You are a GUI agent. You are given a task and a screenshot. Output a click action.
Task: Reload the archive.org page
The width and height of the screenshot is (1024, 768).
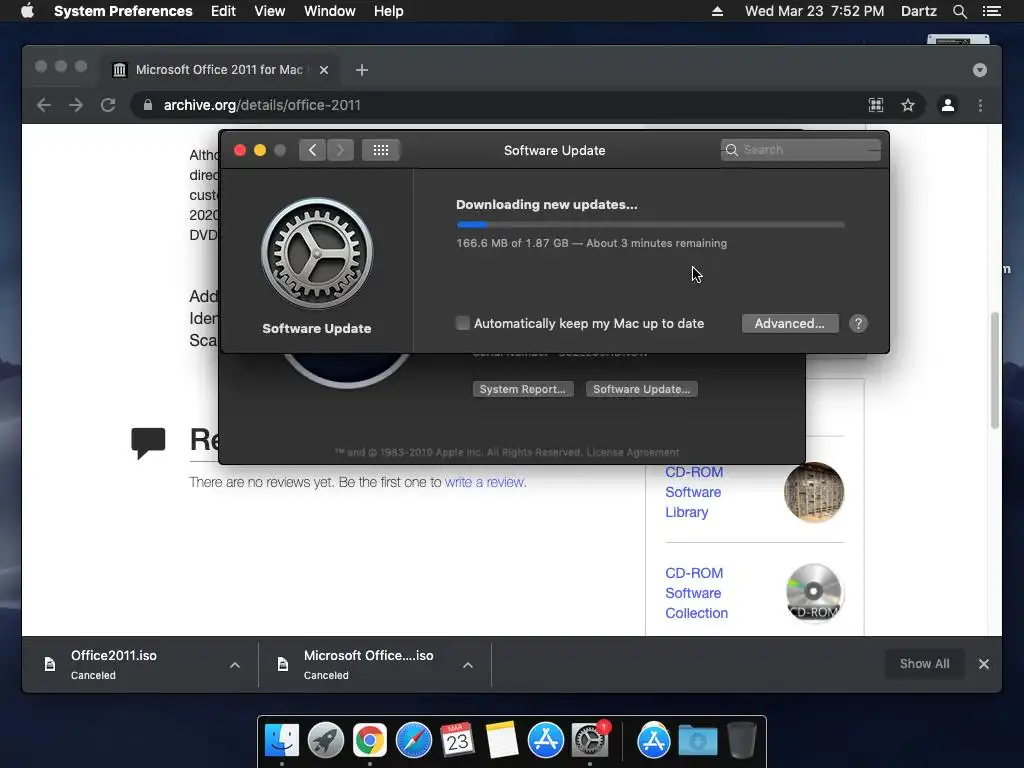[108, 105]
